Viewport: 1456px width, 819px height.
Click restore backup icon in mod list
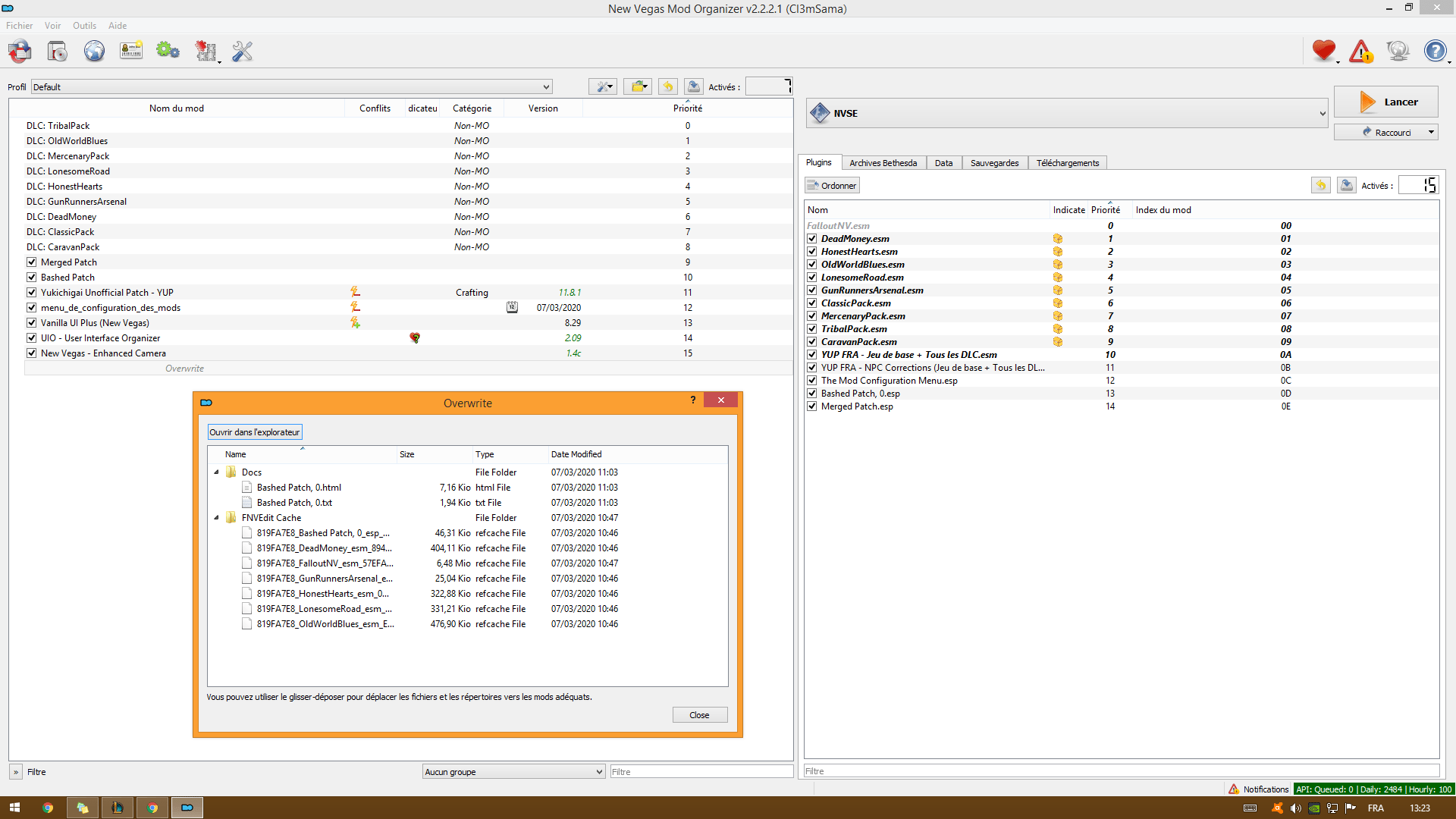[x=667, y=86]
